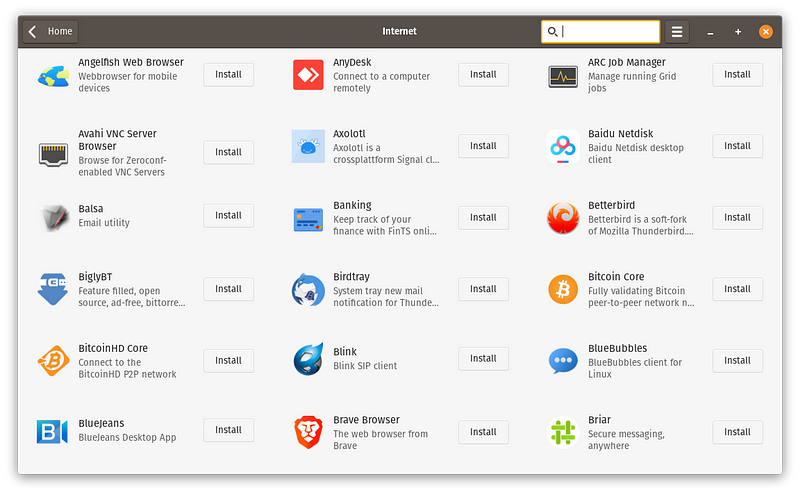Go back to Home
Screen dimensions: 800x494
pyautogui.click(x=51, y=32)
